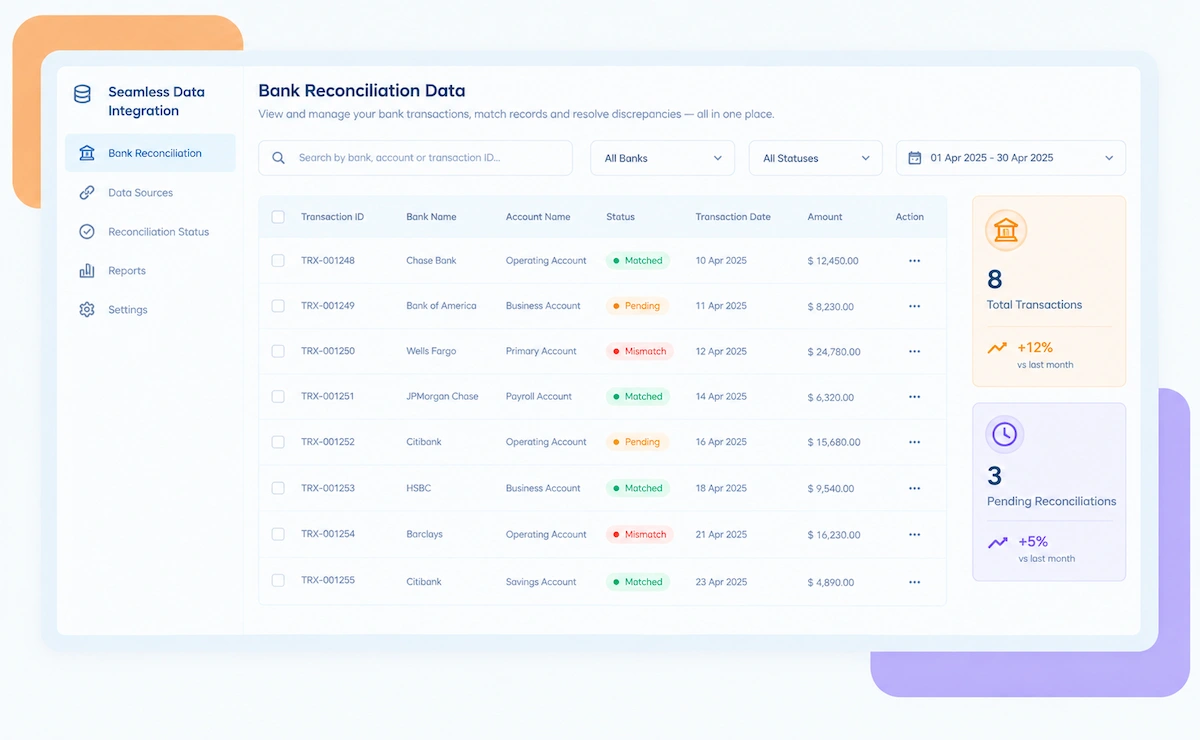1200x740 pixels.
Task: Click the Transaction ID column header
Action: (x=332, y=217)
